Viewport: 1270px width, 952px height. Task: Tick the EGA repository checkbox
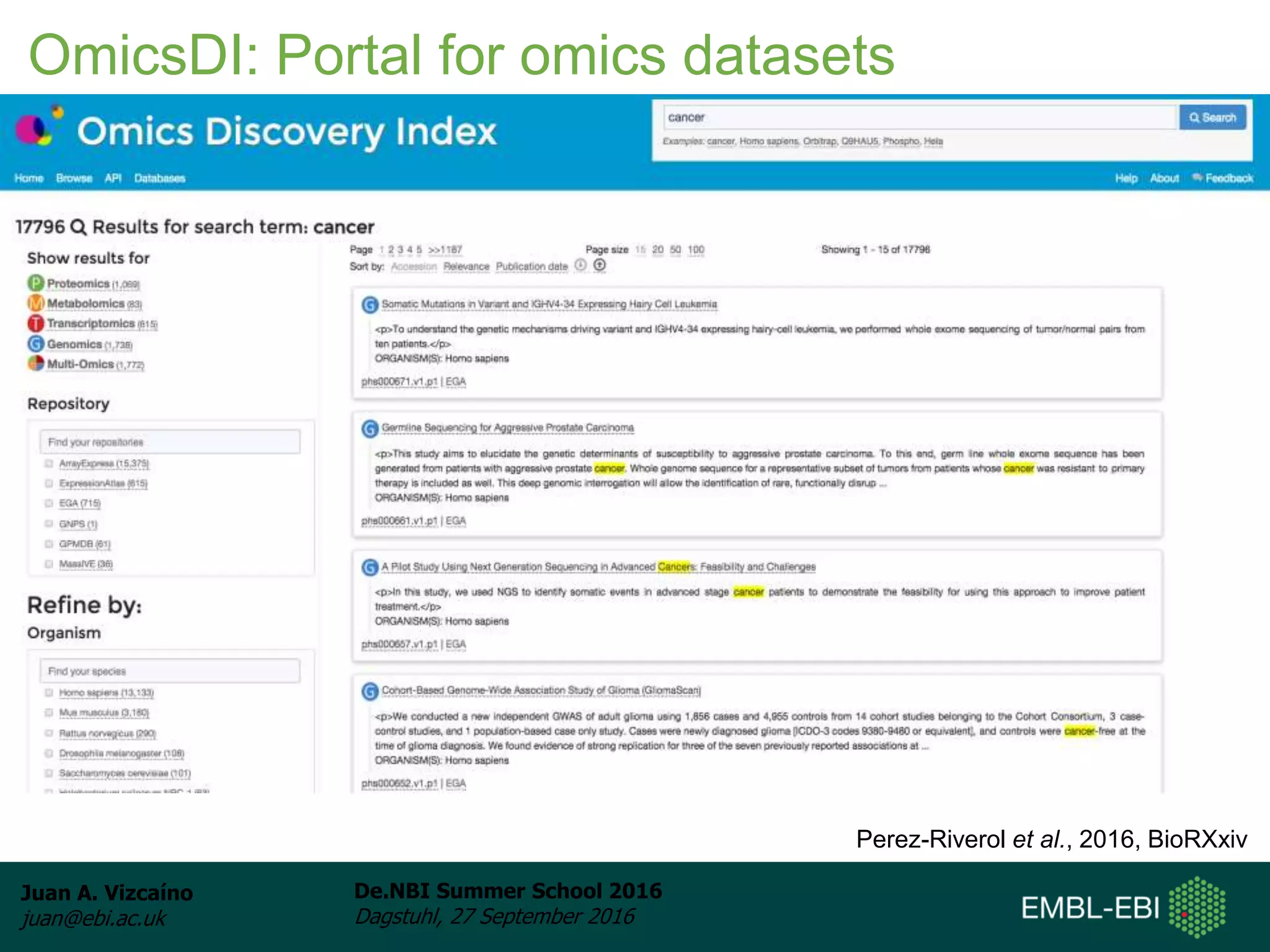pyautogui.click(x=48, y=503)
